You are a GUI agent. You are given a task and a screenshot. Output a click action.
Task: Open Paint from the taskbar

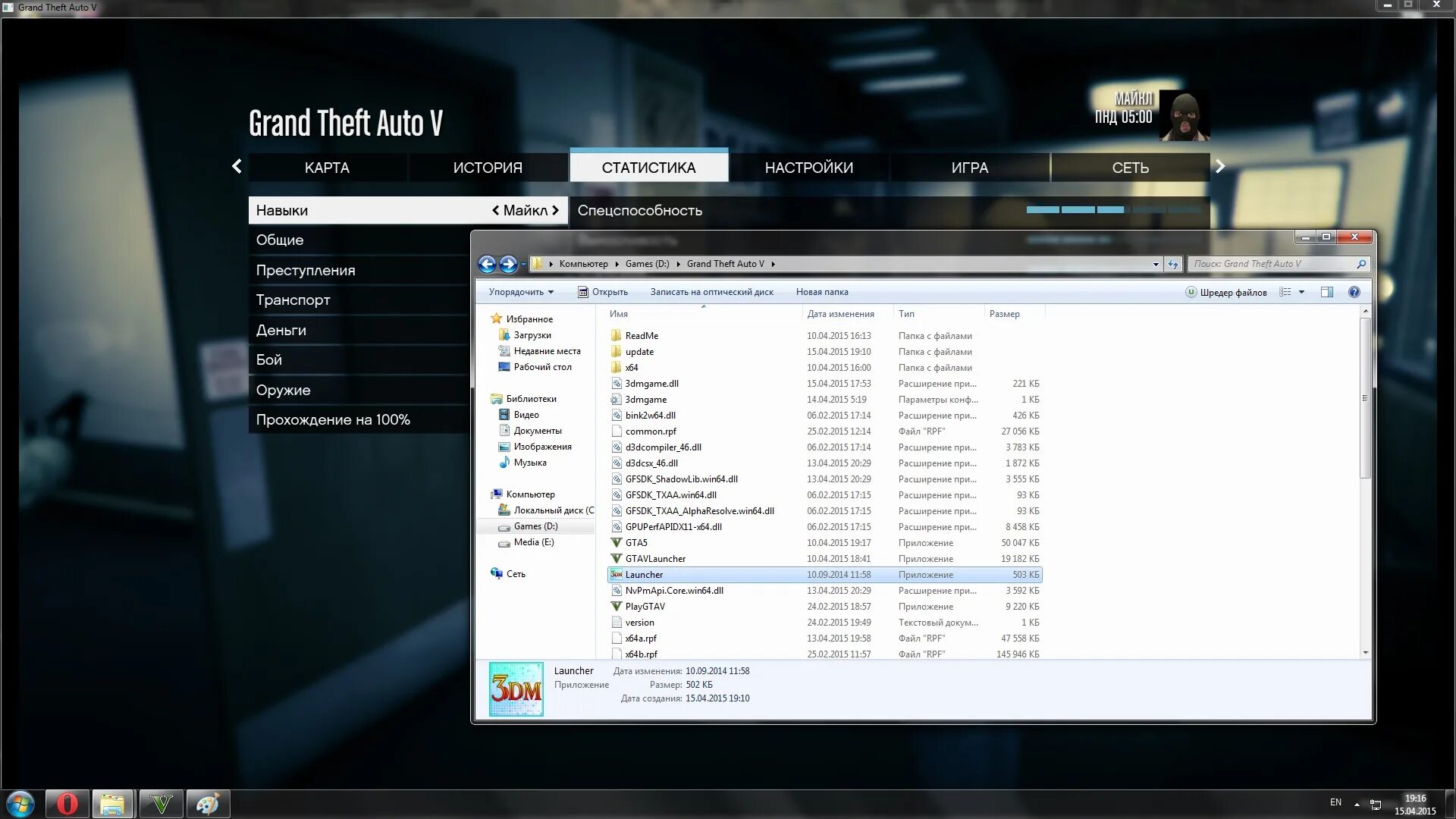point(208,804)
